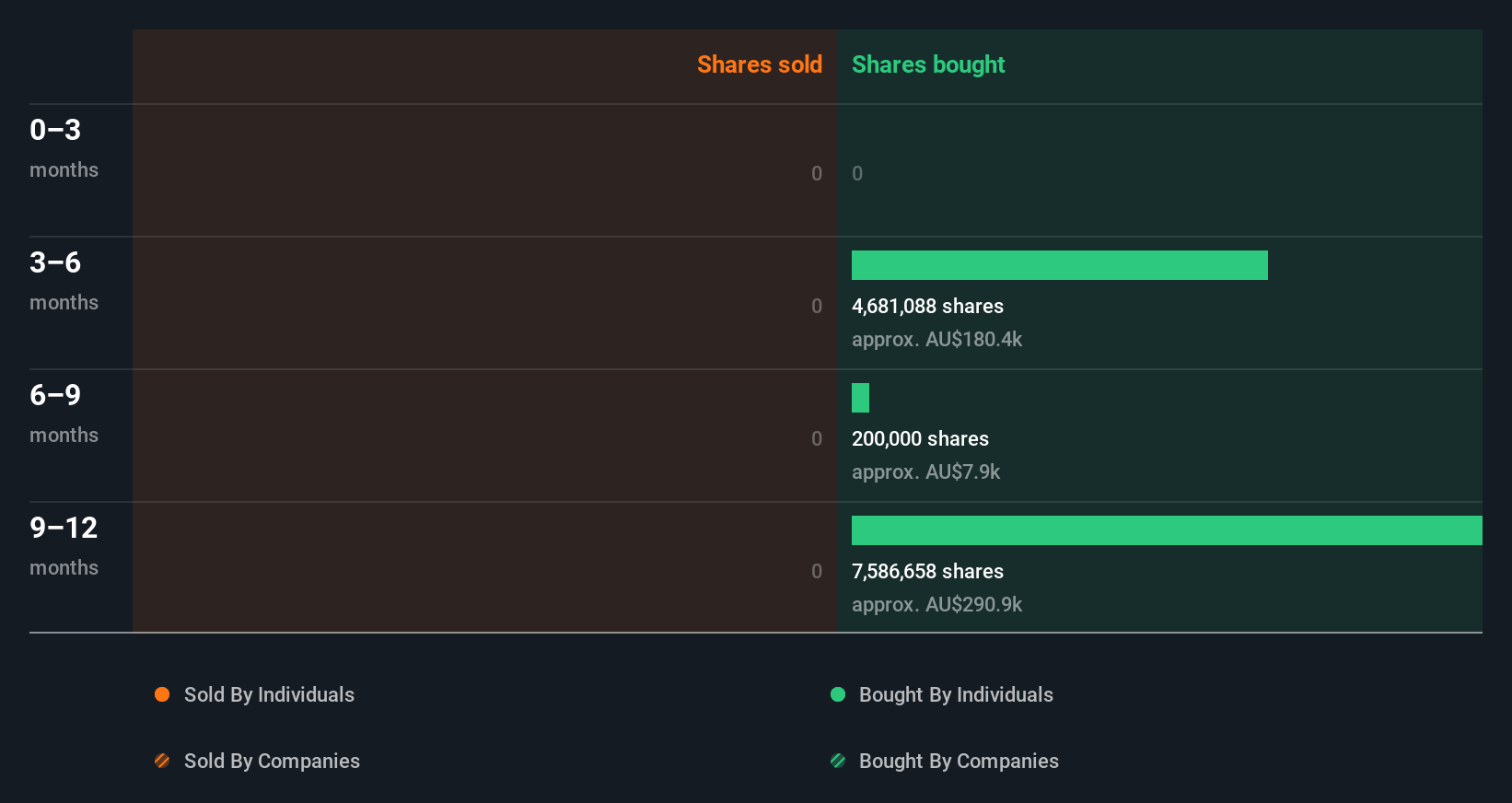
Task: Click the 0–3 months shares sold zero
Action: point(817,173)
